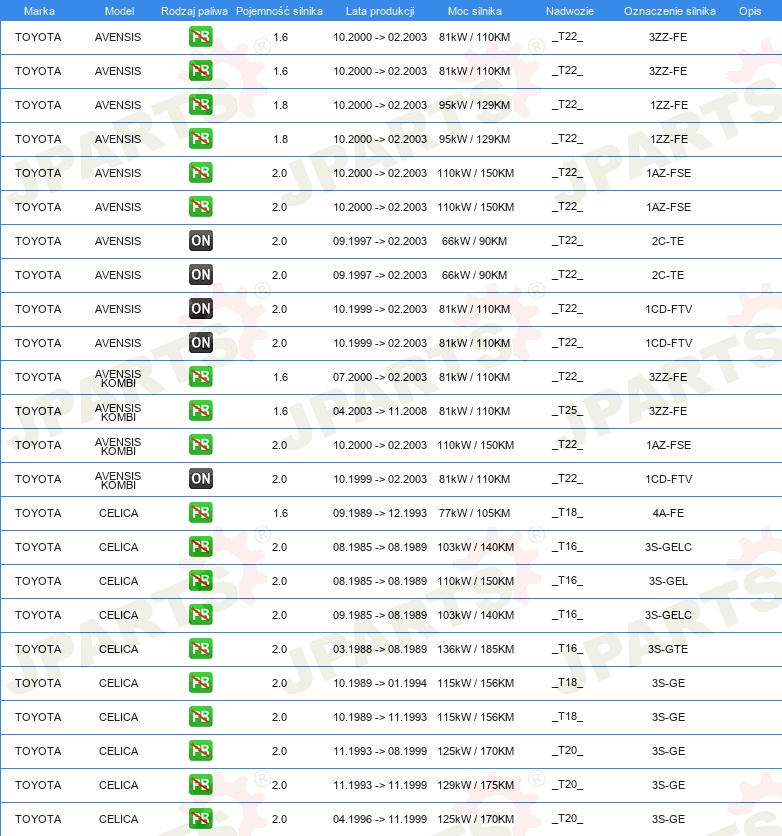Image resolution: width=782 pixels, height=836 pixels.
Task: Click the 129kW / 175KM power value
Action: [x=475, y=785]
